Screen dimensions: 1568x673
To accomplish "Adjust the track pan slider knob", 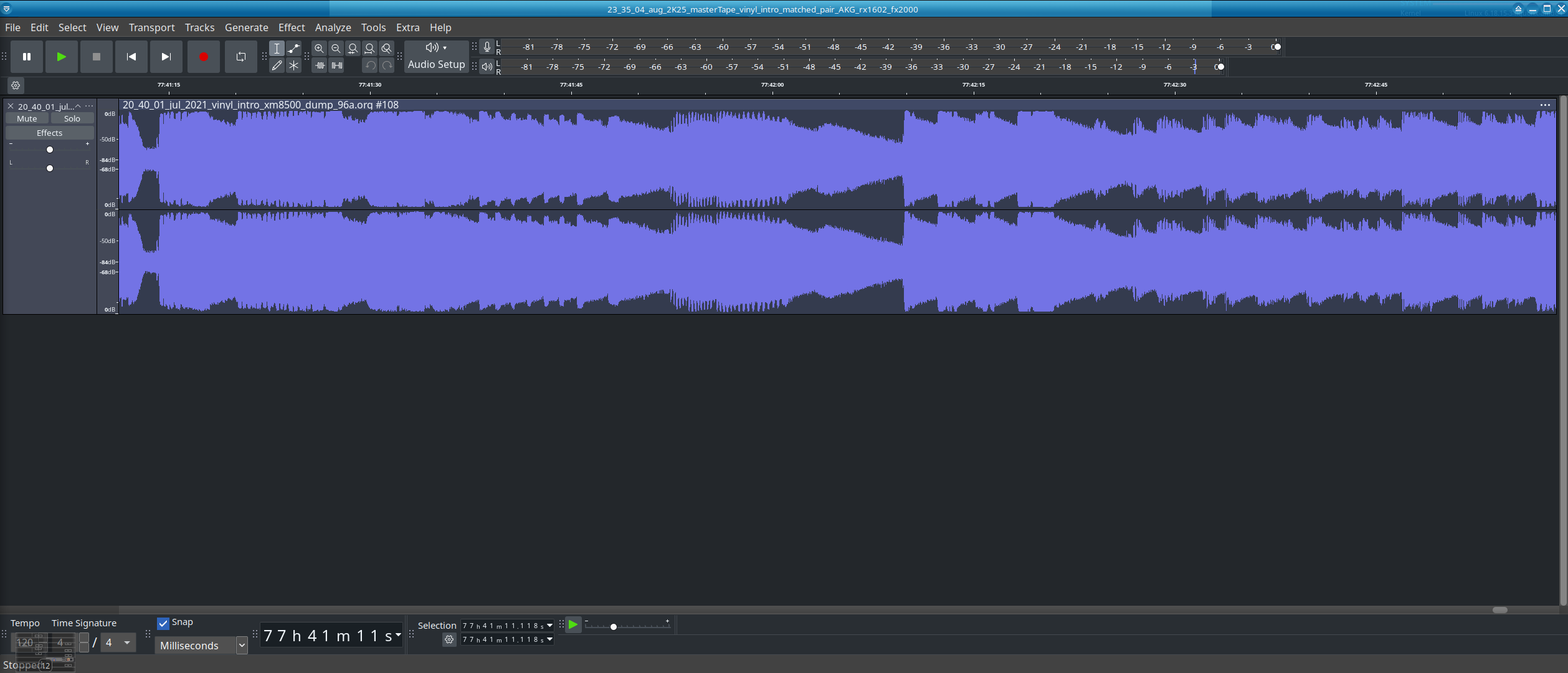I will (50, 168).
